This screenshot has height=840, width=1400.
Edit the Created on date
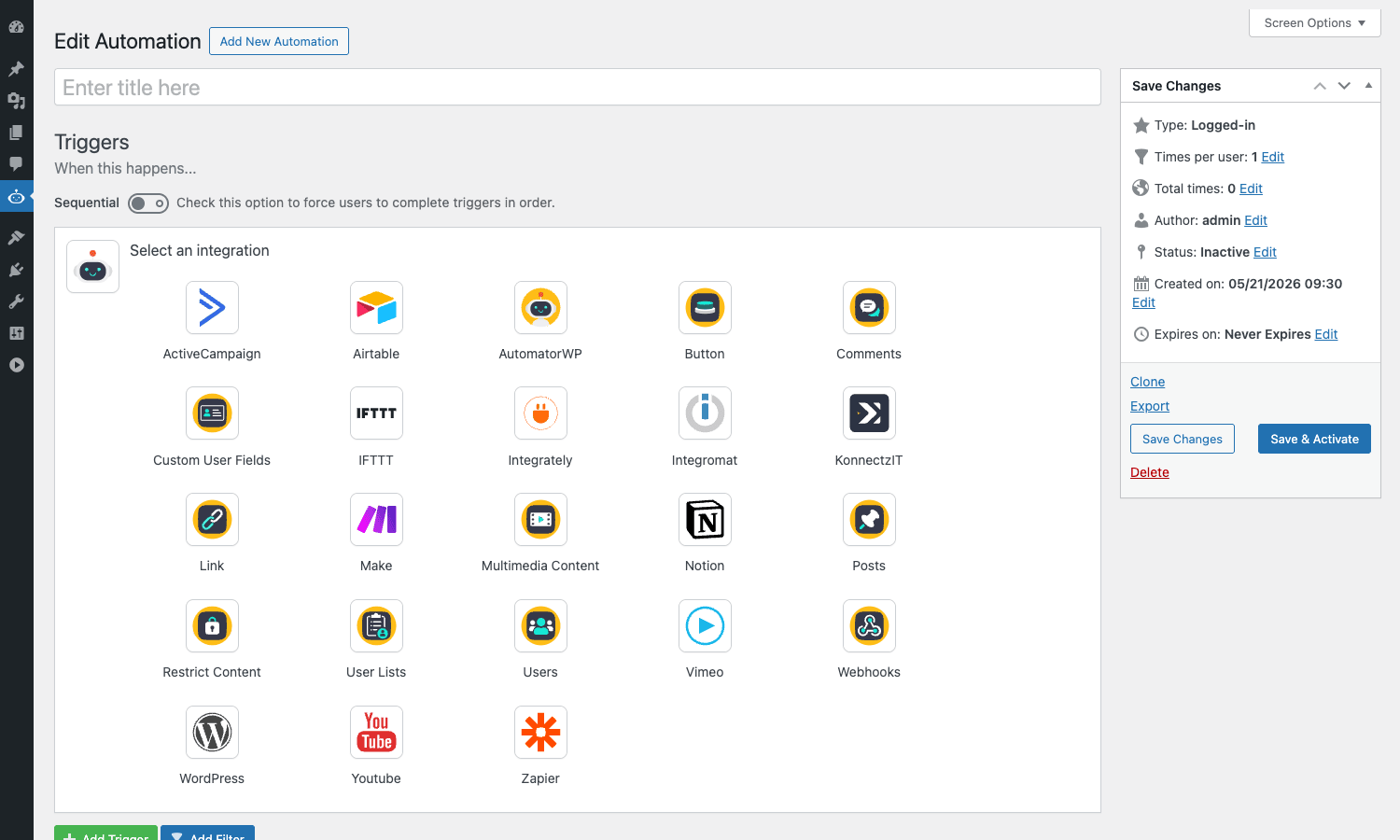pos(1143,302)
